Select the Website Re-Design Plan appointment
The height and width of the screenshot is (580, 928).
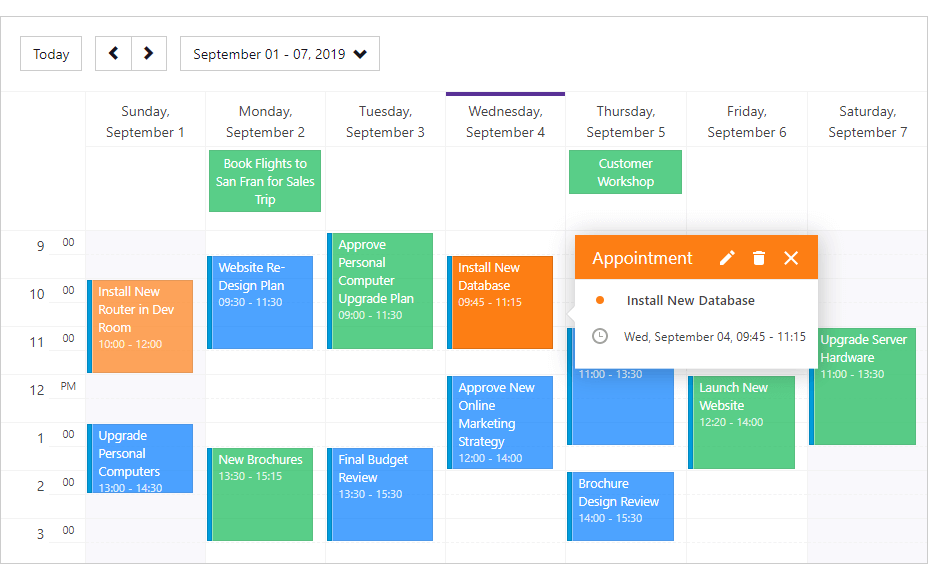click(261, 302)
